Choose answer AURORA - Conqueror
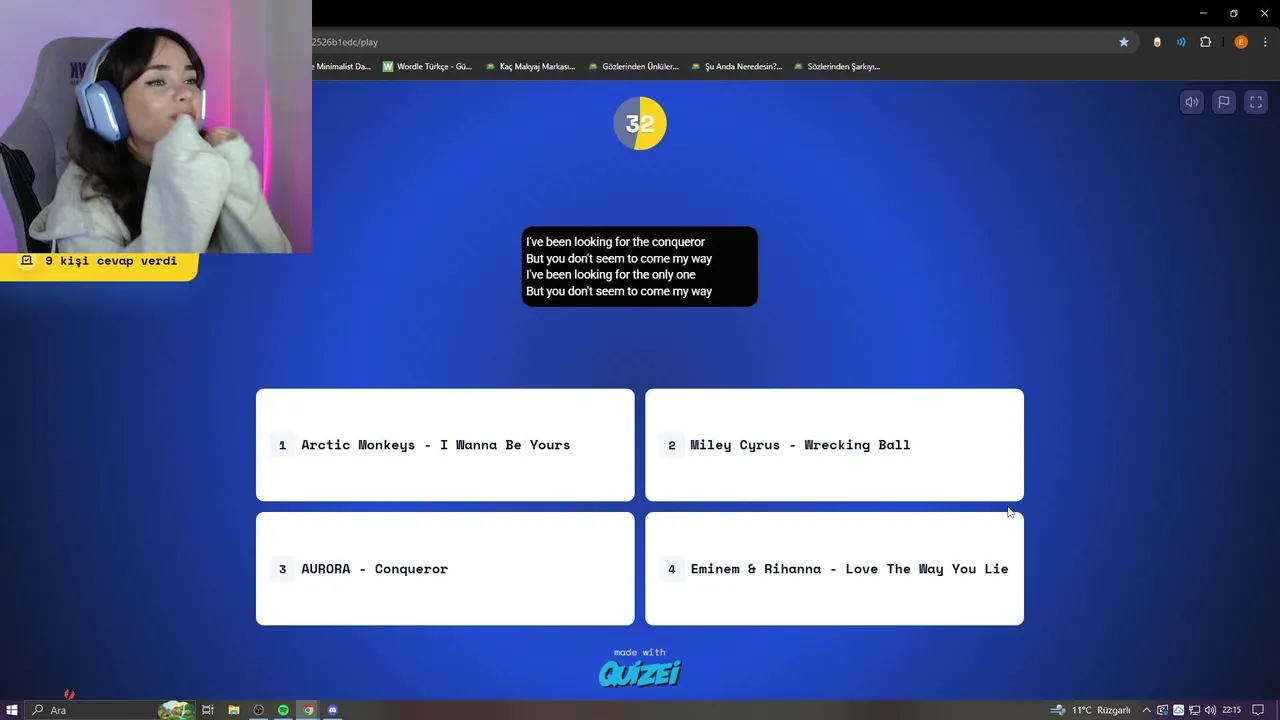Screen dimensions: 1280x720 pos(445,568)
